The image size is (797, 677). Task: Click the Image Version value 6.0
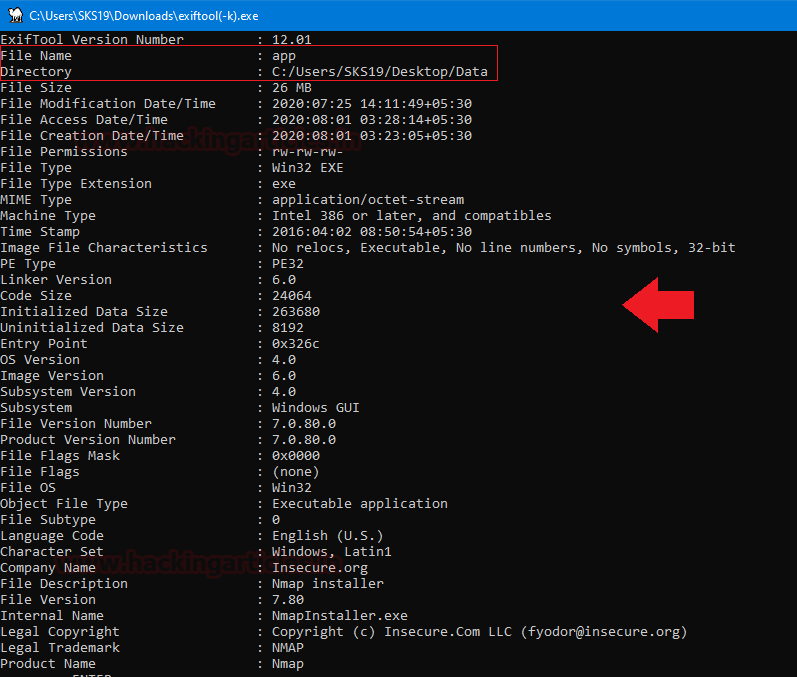pyautogui.click(x=284, y=376)
